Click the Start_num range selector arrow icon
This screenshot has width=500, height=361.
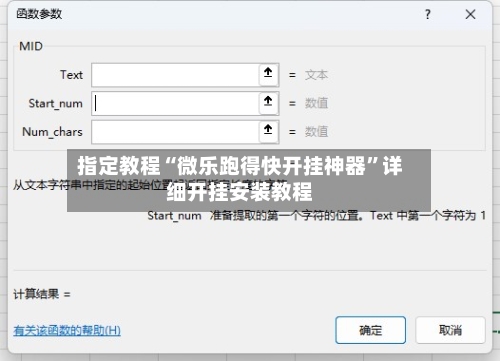click(x=268, y=102)
